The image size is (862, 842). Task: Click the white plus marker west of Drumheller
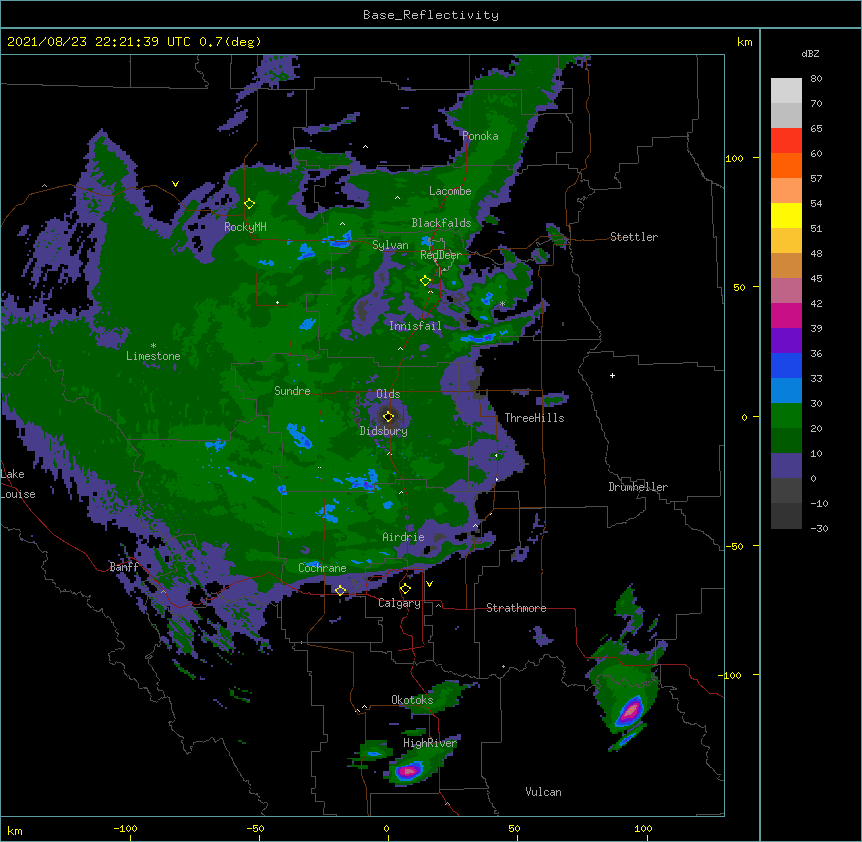(612, 375)
